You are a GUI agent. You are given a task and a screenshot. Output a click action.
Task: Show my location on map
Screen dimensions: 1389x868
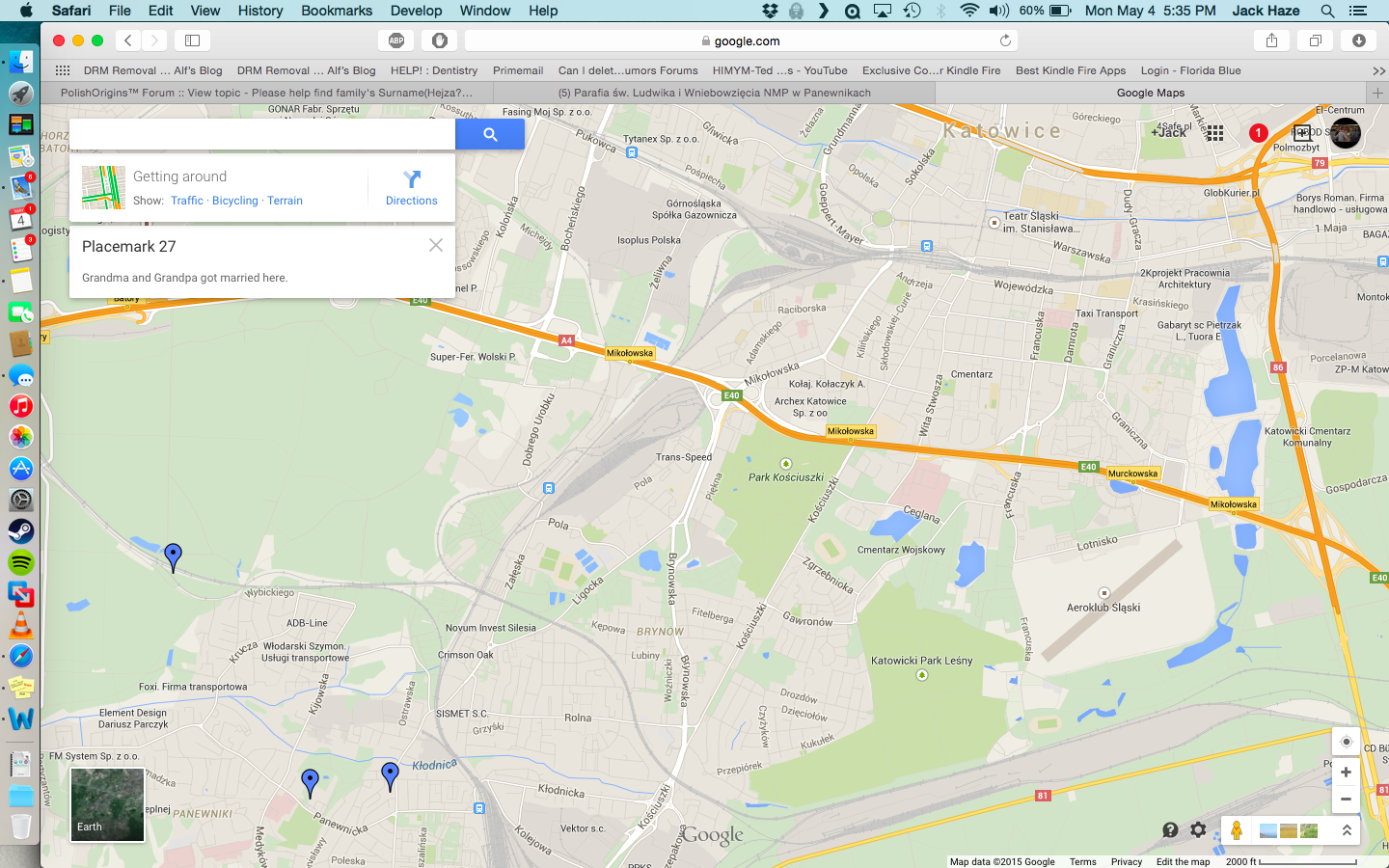click(x=1347, y=742)
